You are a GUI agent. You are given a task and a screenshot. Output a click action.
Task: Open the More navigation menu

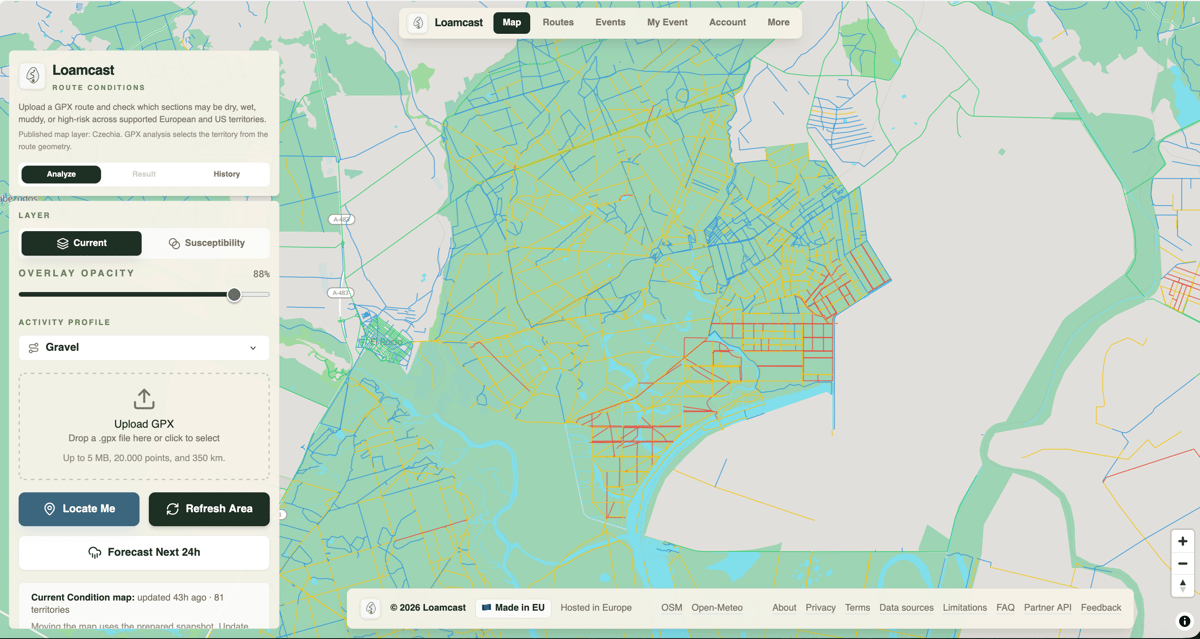tap(778, 23)
